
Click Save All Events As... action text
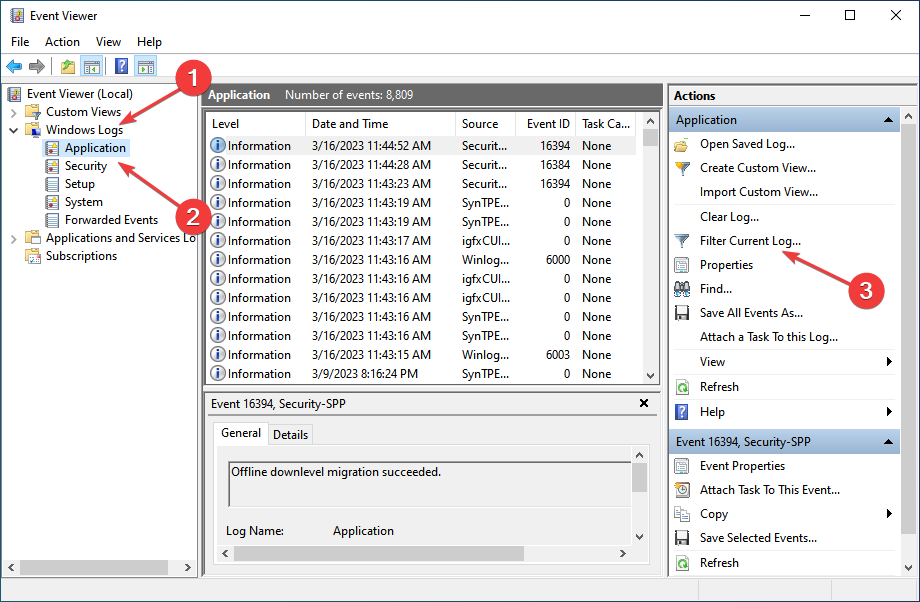pyautogui.click(x=751, y=313)
